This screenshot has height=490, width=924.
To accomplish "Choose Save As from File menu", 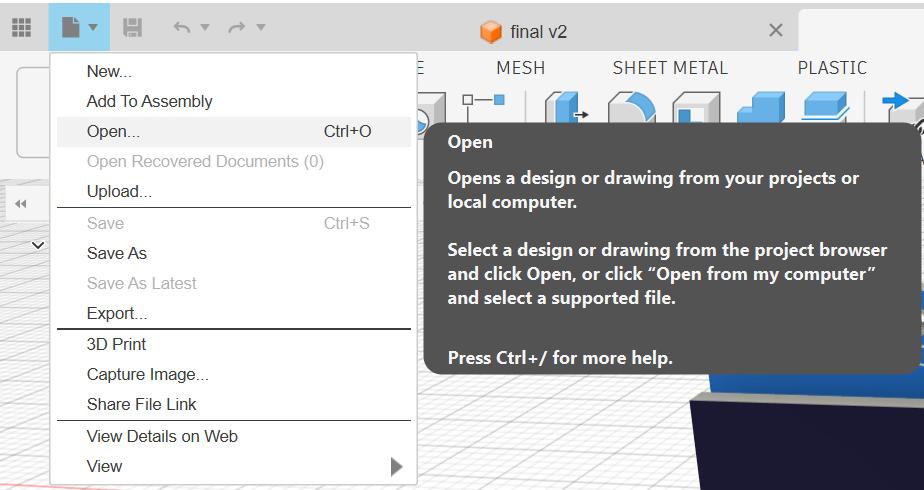I will click(117, 253).
